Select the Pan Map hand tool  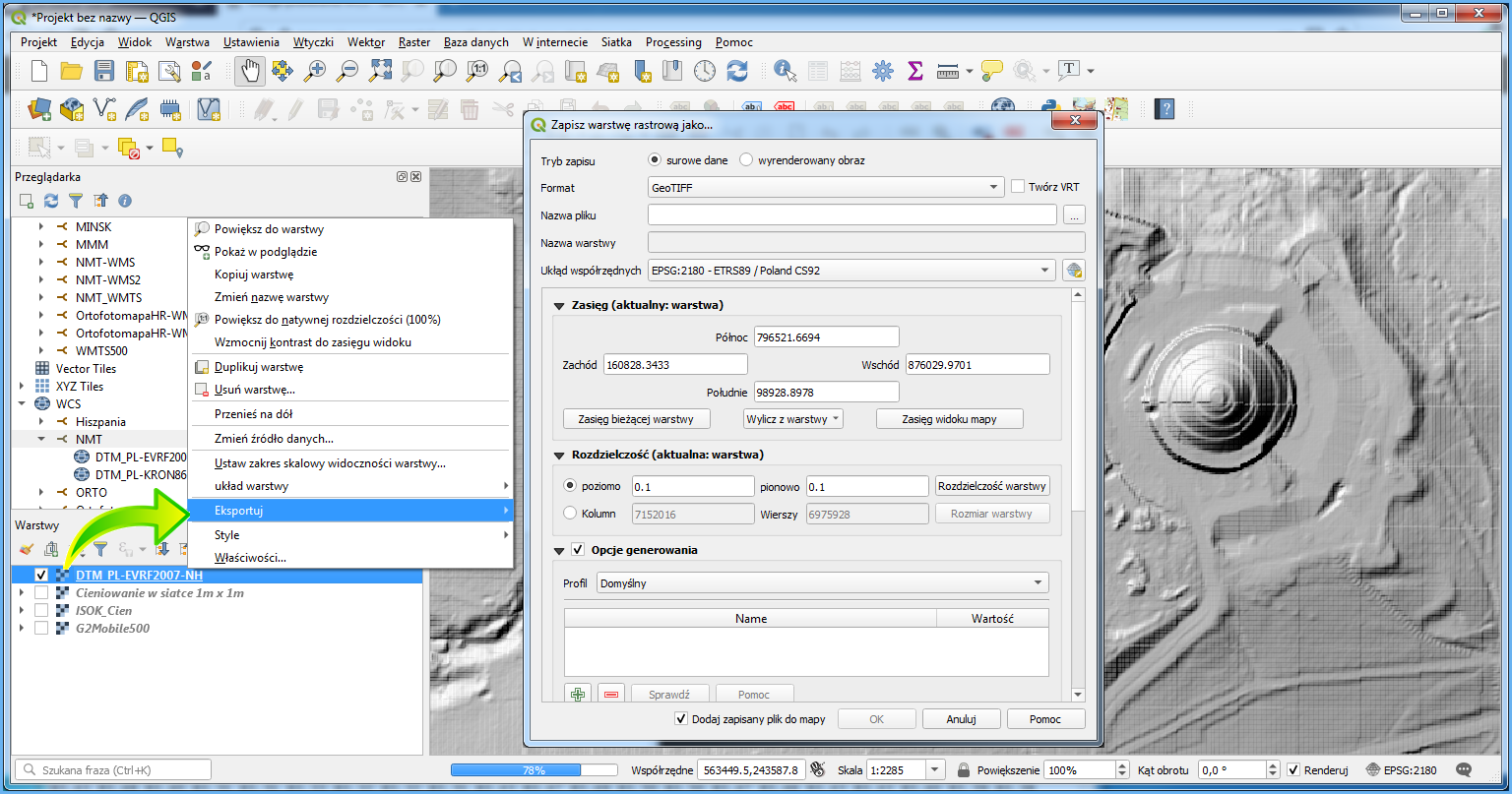250,71
